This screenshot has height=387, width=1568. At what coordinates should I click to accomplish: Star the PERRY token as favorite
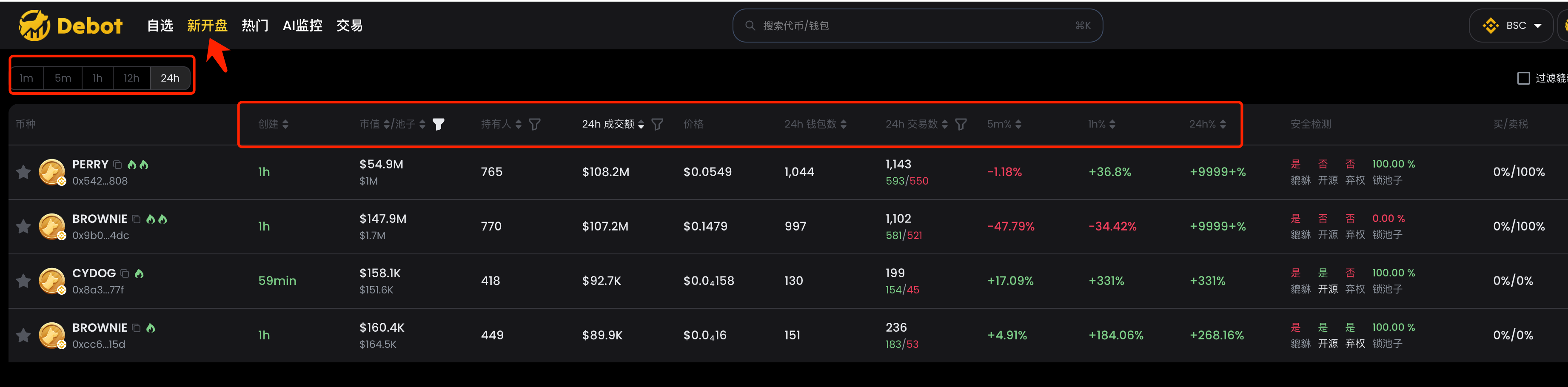tap(23, 172)
